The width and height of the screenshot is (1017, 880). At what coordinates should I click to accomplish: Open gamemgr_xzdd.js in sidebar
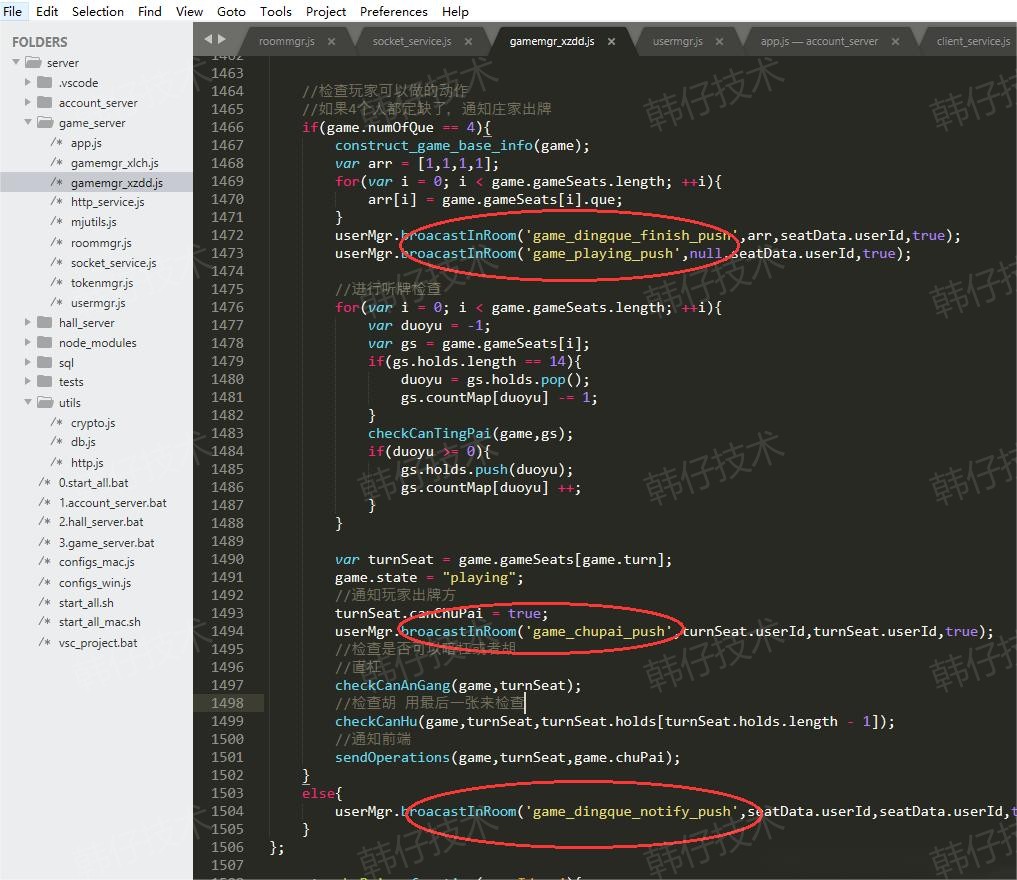pyautogui.click(x=117, y=183)
